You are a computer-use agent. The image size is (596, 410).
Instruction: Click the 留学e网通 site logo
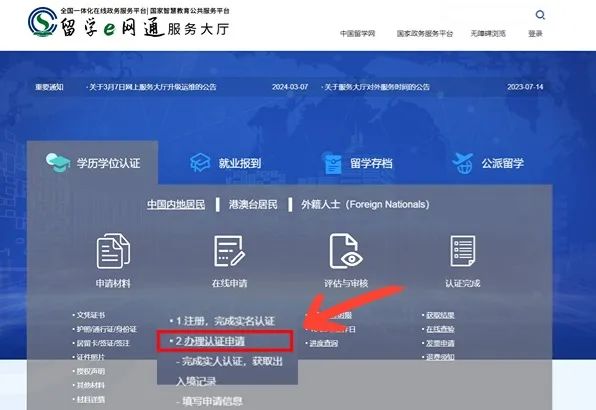pos(129,22)
